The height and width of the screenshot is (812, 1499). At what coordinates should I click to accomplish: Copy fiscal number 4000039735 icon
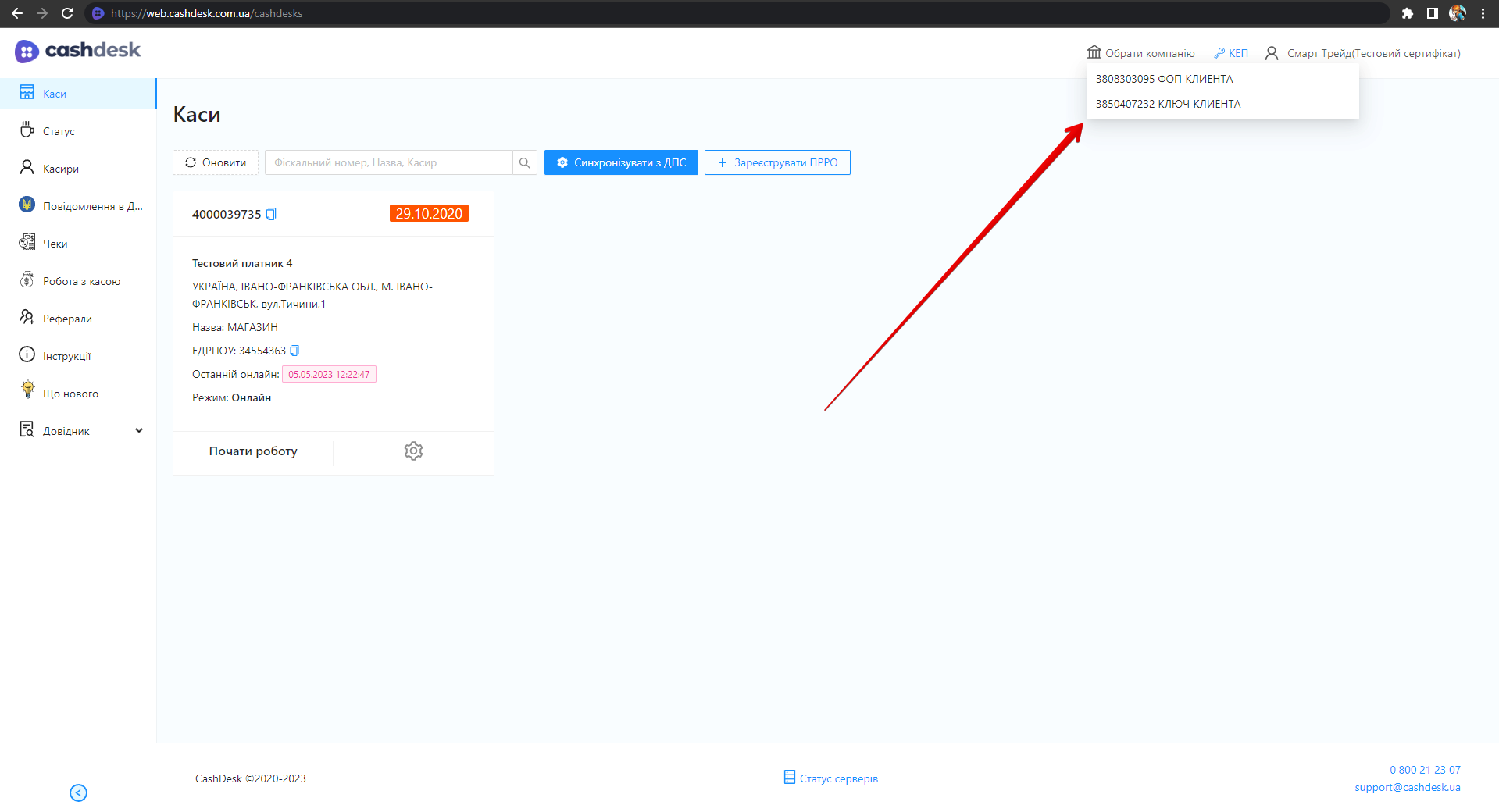(x=271, y=214)
